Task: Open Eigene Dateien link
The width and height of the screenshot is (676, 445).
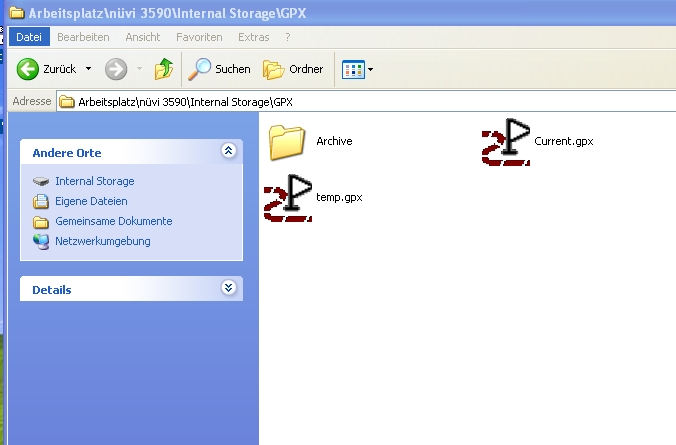Action: [91, 201]
